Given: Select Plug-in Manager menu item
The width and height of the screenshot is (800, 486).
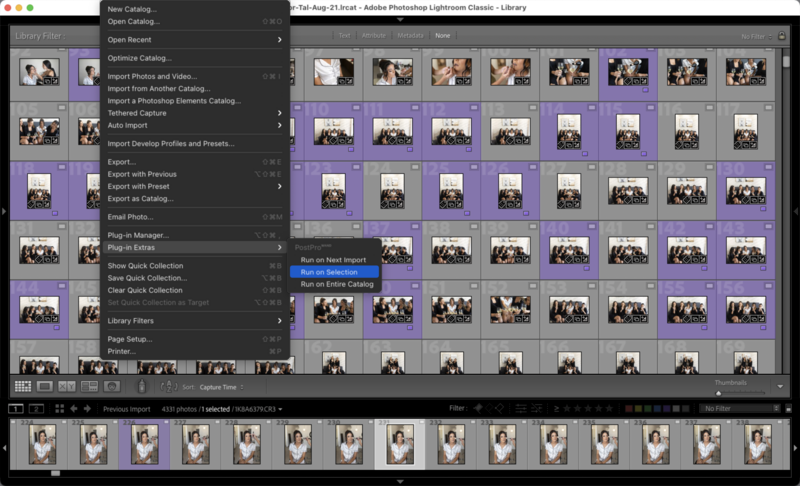Looking at the screenshot, I should 194,235.
